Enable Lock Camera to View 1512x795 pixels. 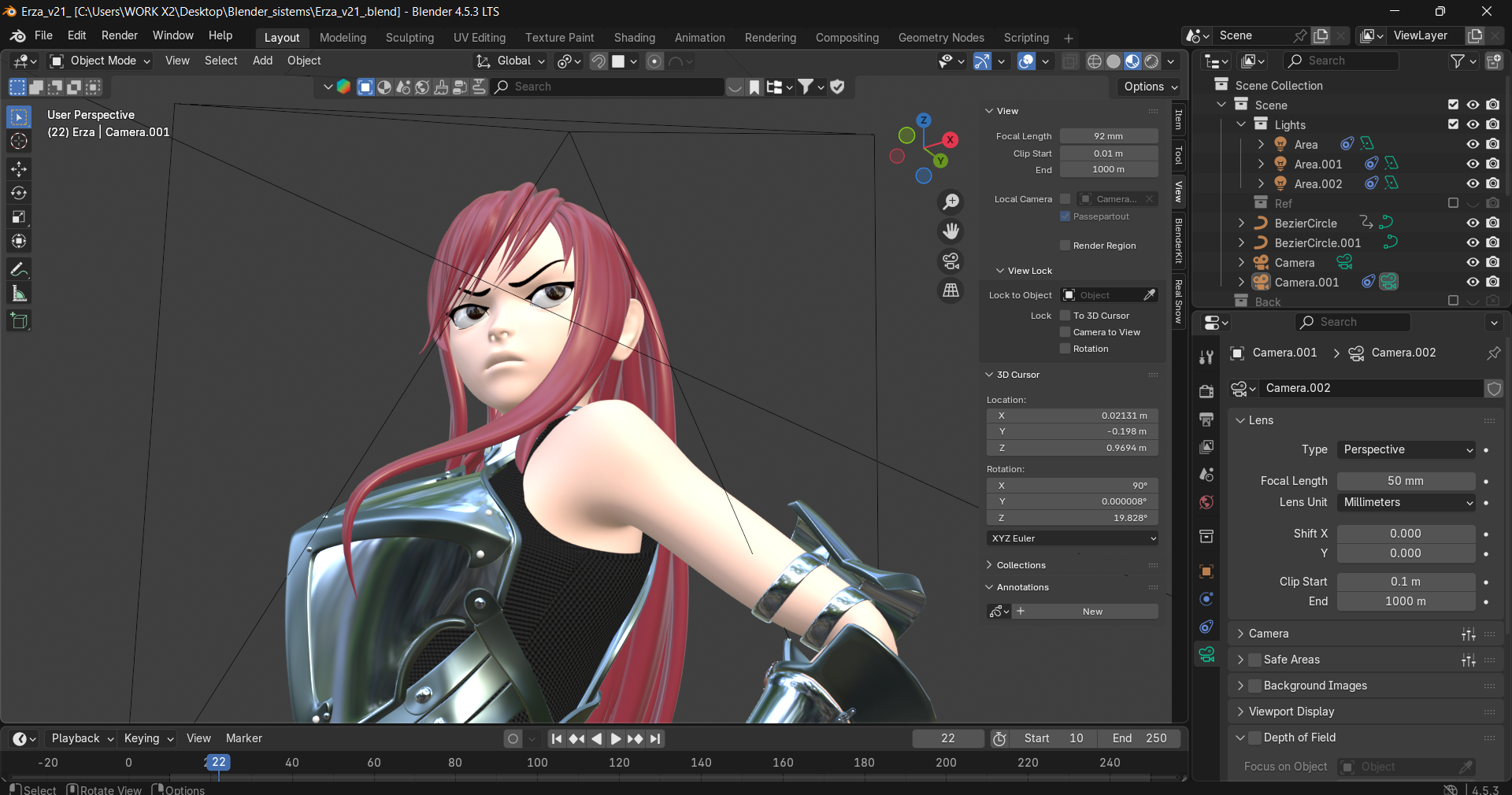tap(1065, 332)
